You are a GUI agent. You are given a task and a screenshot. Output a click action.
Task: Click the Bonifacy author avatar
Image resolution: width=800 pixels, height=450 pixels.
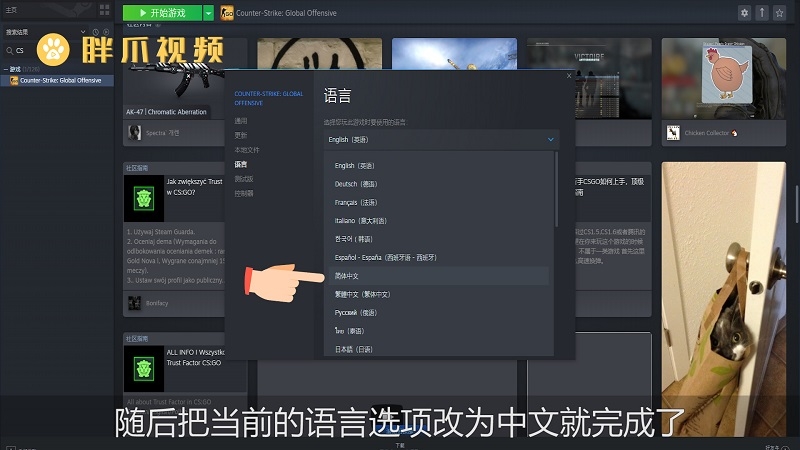pyautogui.click(x=134, y=303)
